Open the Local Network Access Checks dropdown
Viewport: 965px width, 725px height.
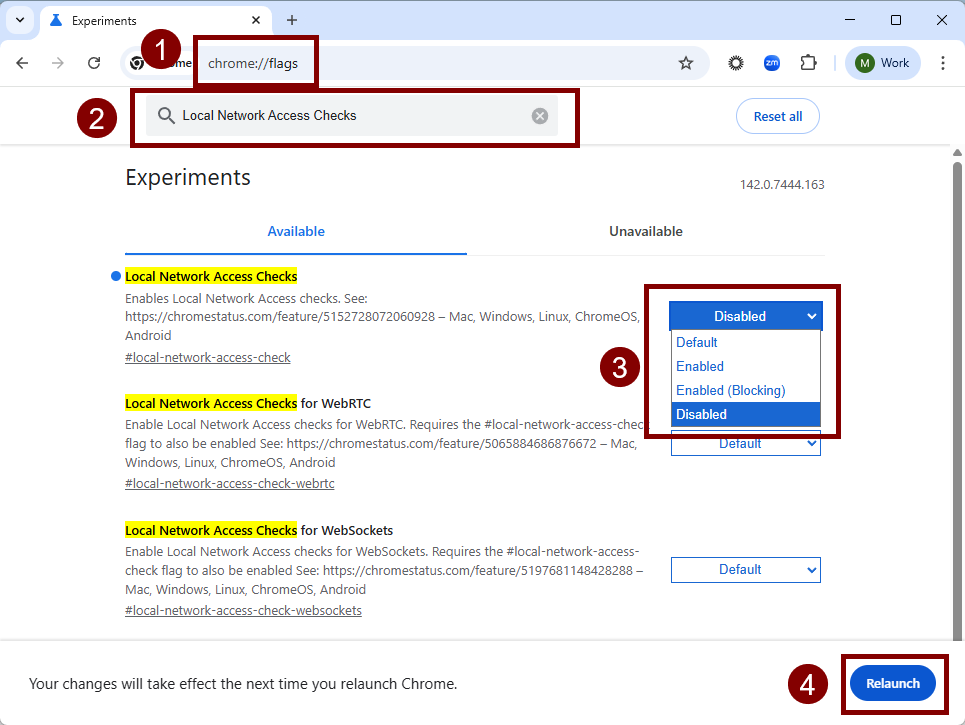pos(745,315)
